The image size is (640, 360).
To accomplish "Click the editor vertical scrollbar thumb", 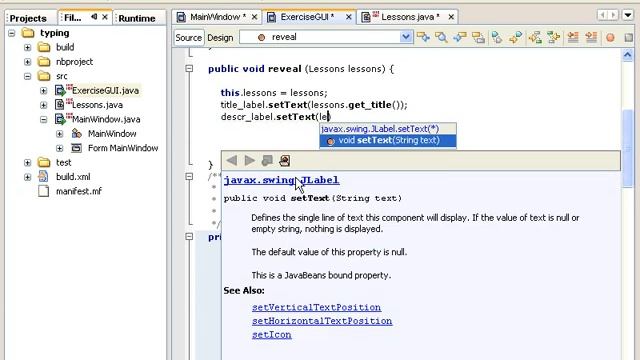I will pos(627,148).
